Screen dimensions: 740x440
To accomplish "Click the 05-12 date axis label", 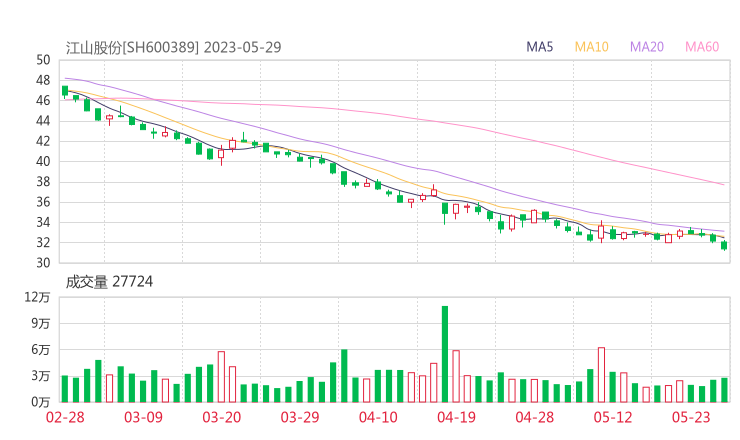I will coord(613,417).
